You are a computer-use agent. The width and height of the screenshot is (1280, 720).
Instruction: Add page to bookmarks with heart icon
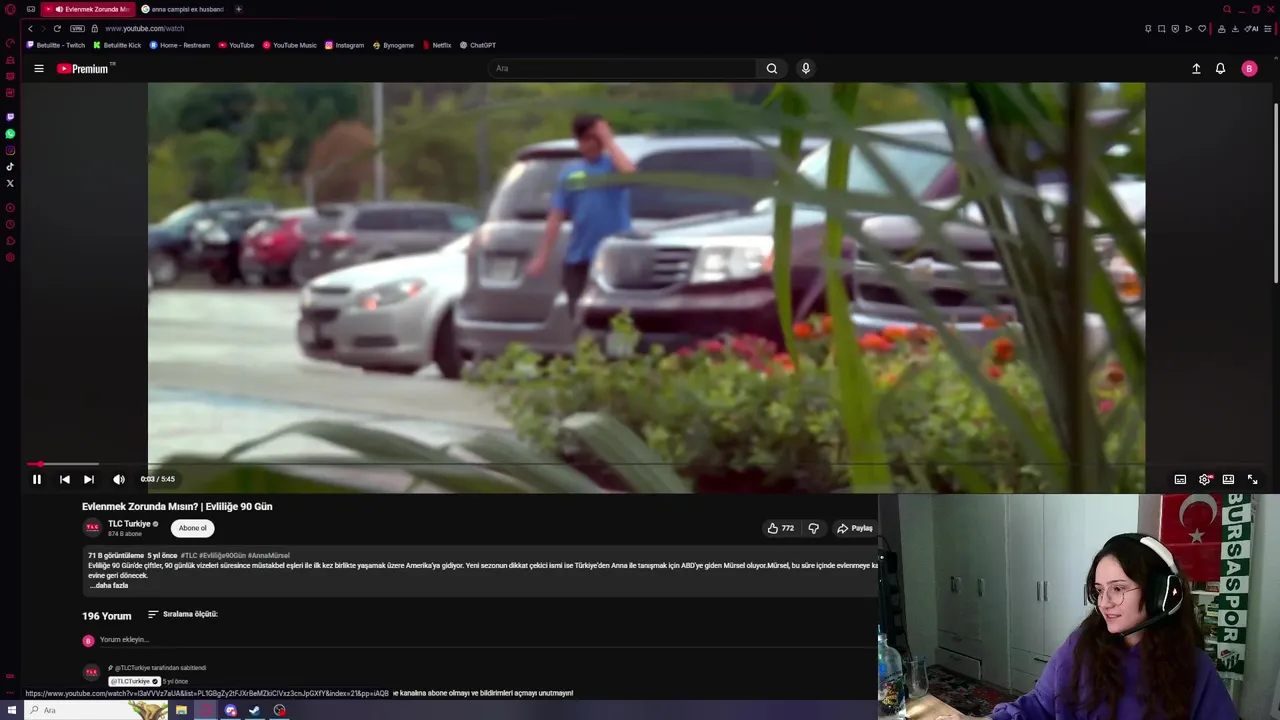1202,29
